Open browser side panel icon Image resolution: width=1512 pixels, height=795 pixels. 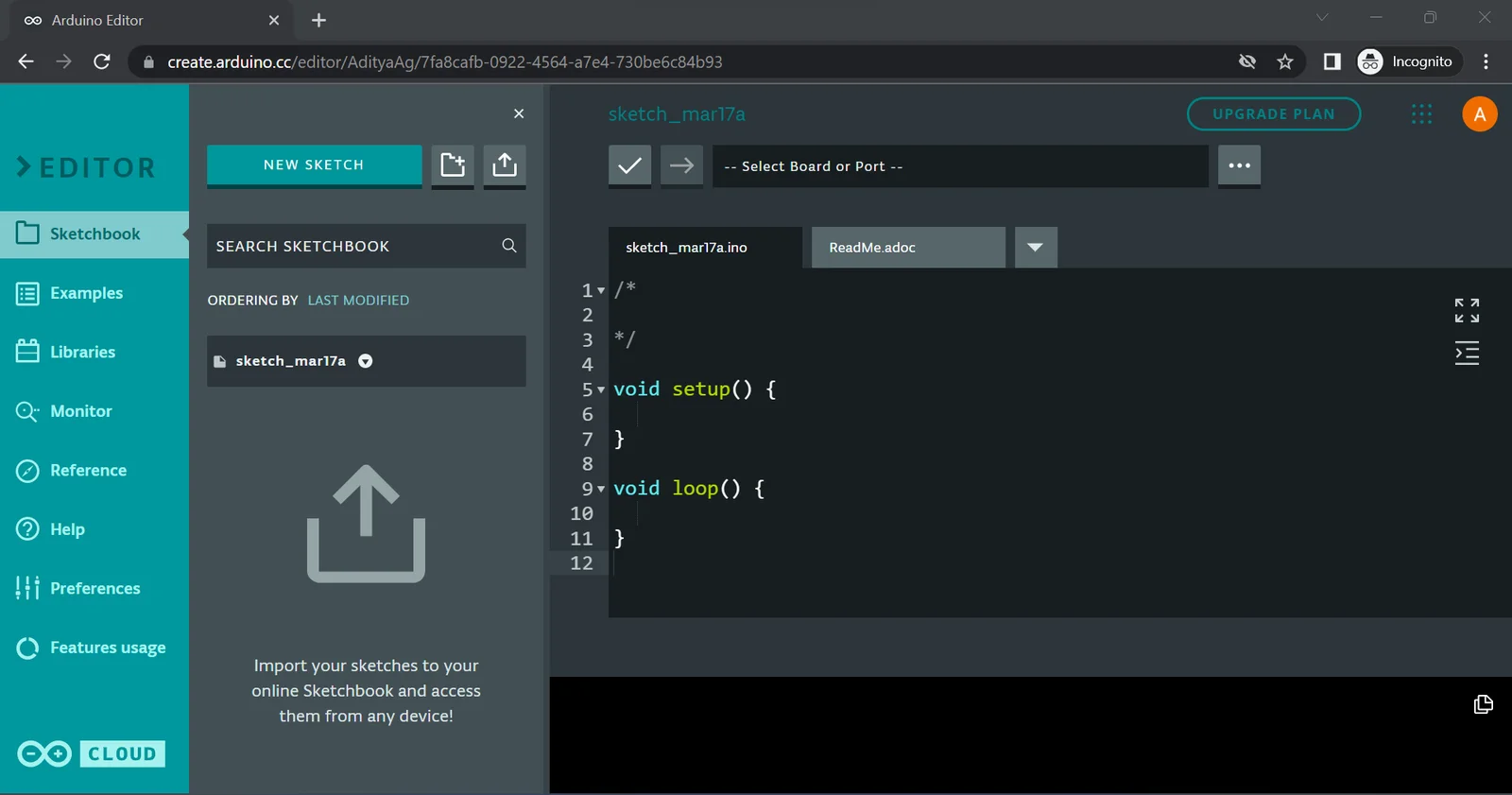1332,61
